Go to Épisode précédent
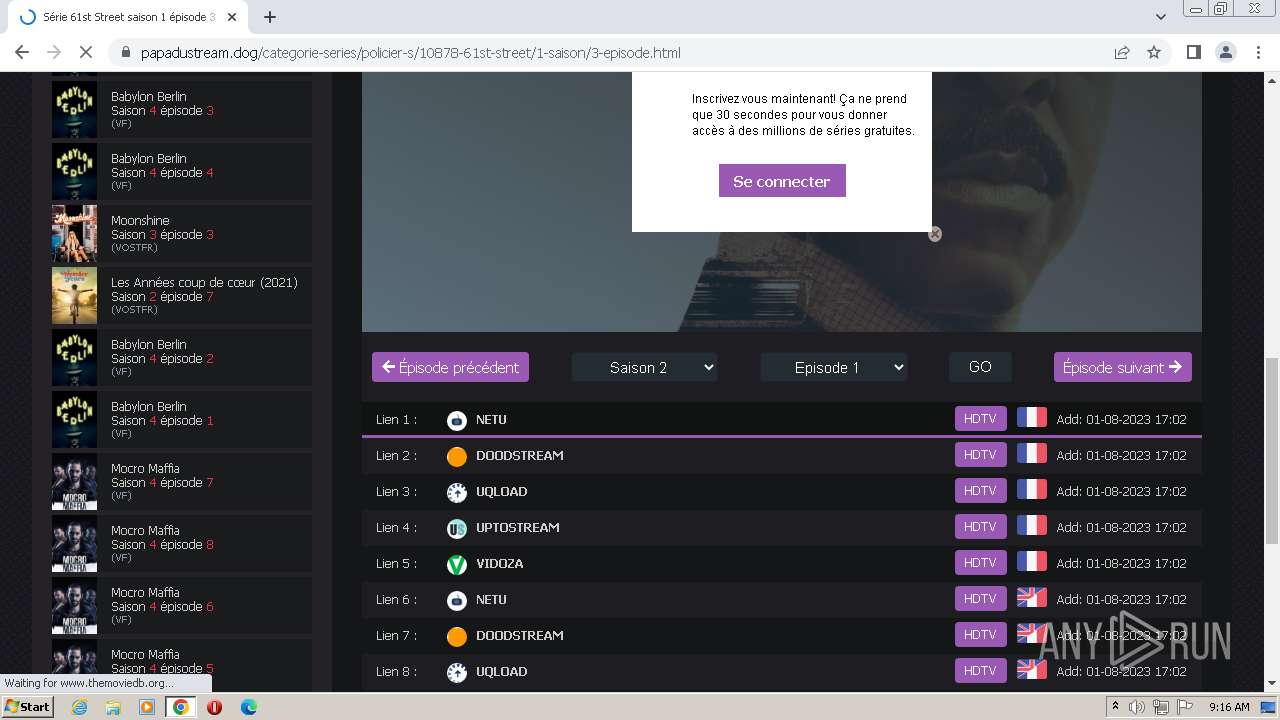This screenshot has width=1280, height=720. [x=450, y=367]
